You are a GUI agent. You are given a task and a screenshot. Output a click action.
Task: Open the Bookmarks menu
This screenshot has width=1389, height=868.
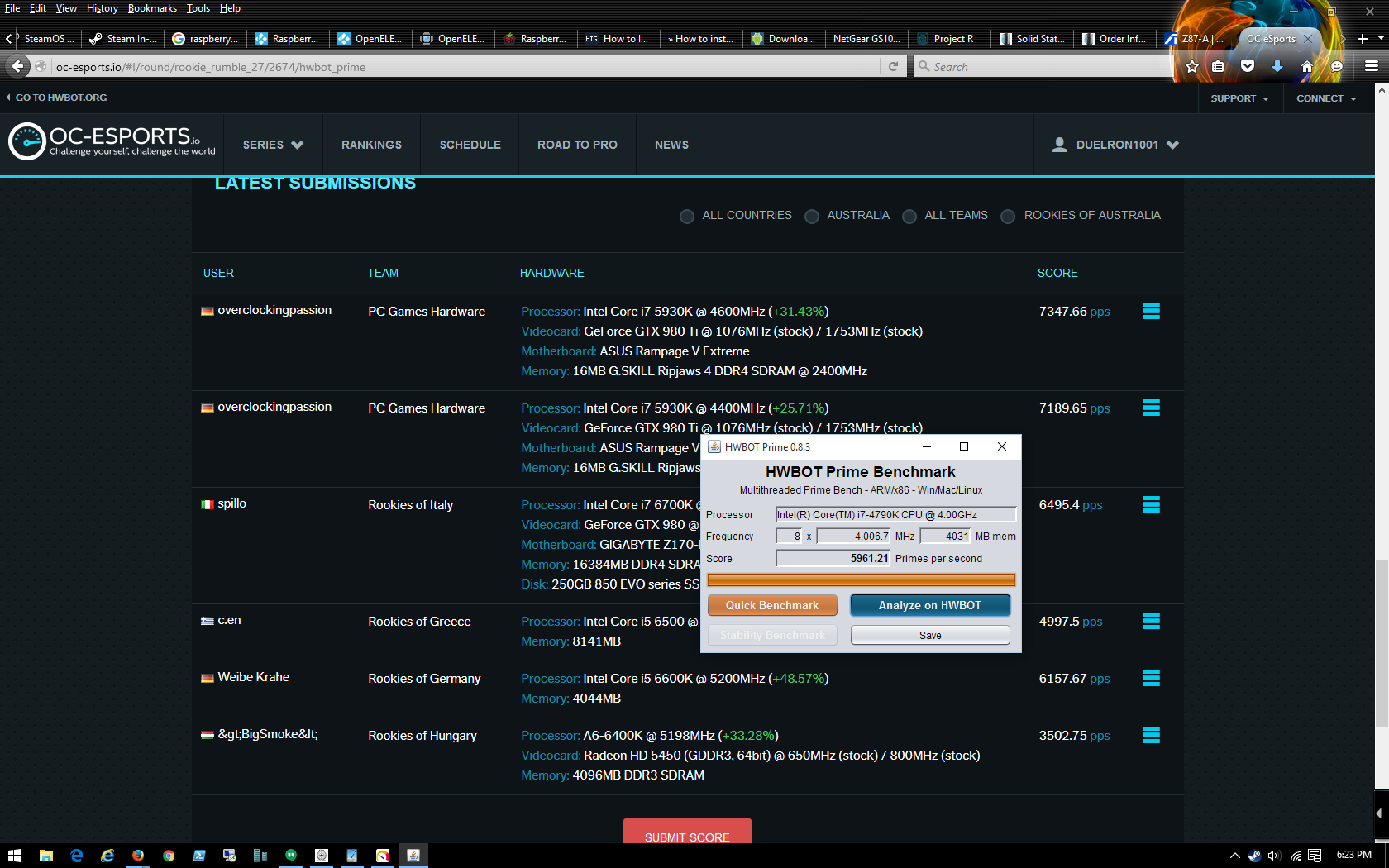coord(152,8)
